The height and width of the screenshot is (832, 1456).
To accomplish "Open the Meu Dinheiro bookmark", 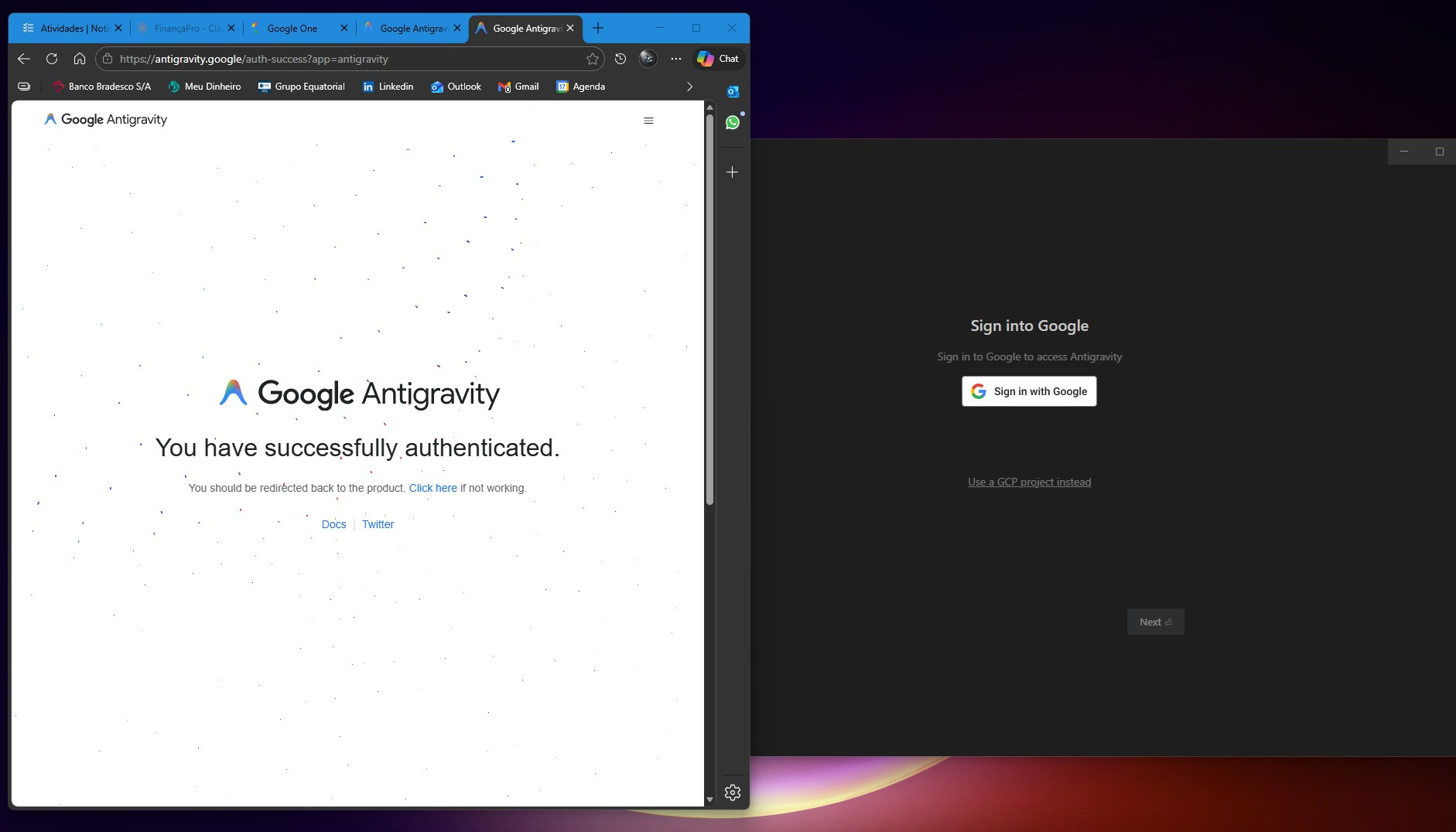I will pyautogui.click(x=204, y=87).
